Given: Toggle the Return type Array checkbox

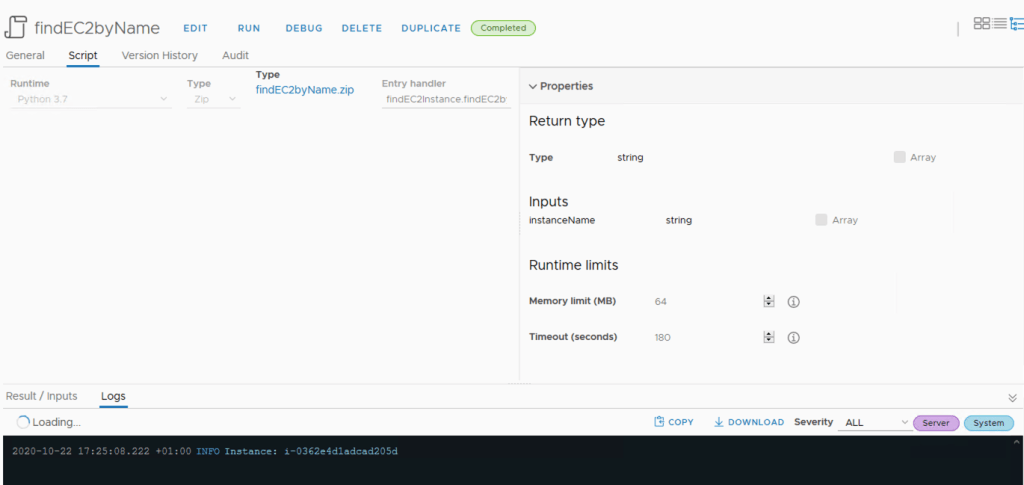Looking at the screenshot, I should click(x=900, y=157).
